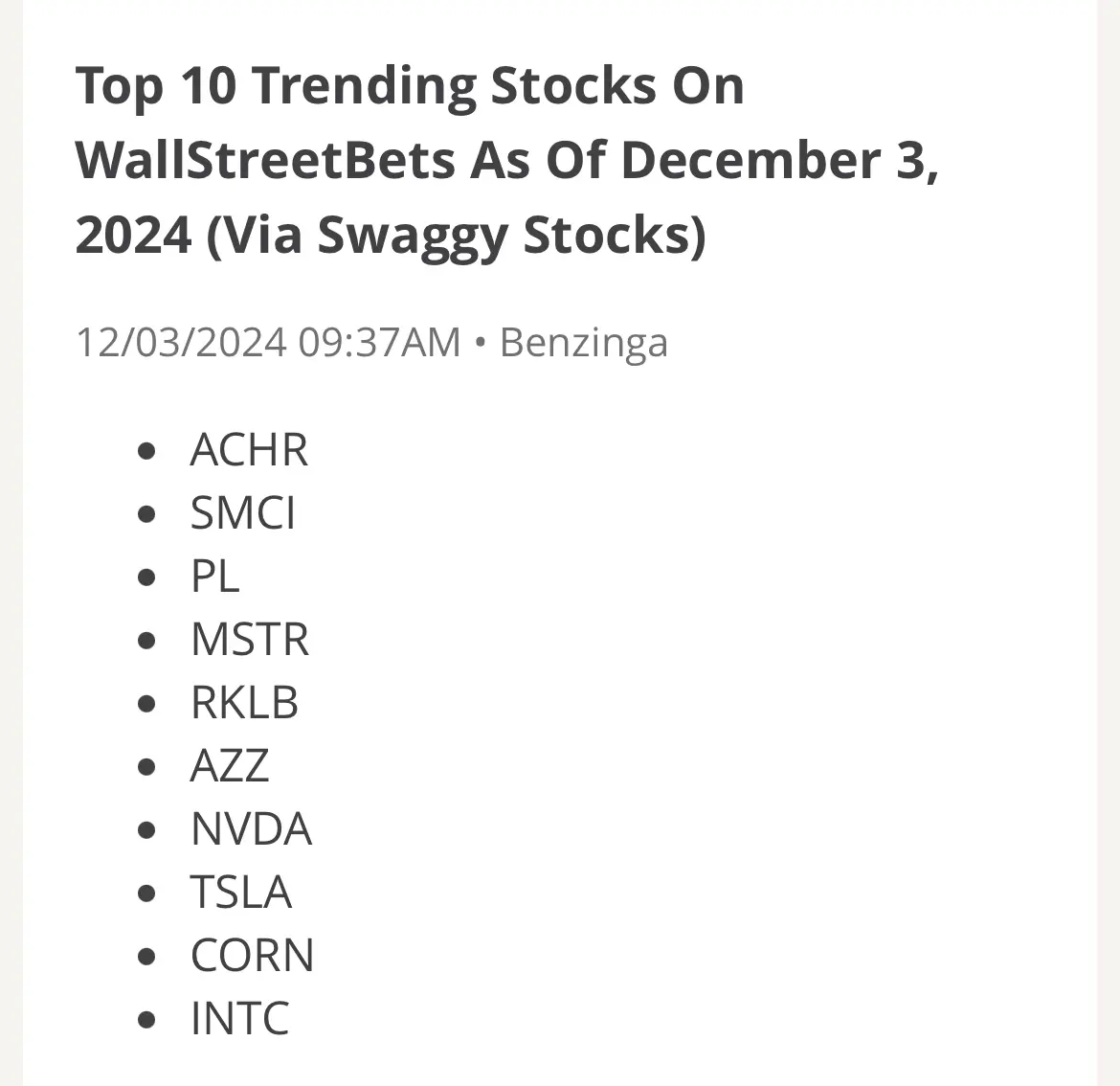1120x1086 pixels.
Task: Click the bullet point beside ACHR
Action: pos(146,451)
